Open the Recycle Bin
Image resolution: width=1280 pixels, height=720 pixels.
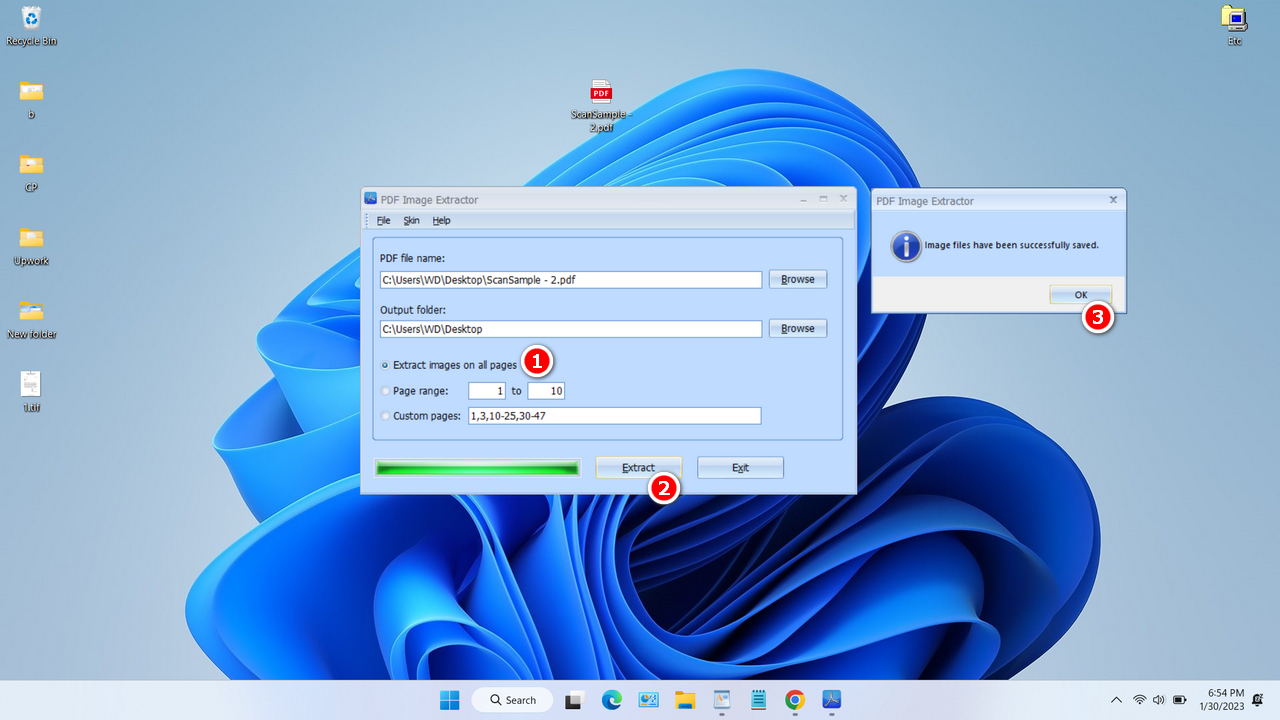pyautogui.click(x=30, y=20)
